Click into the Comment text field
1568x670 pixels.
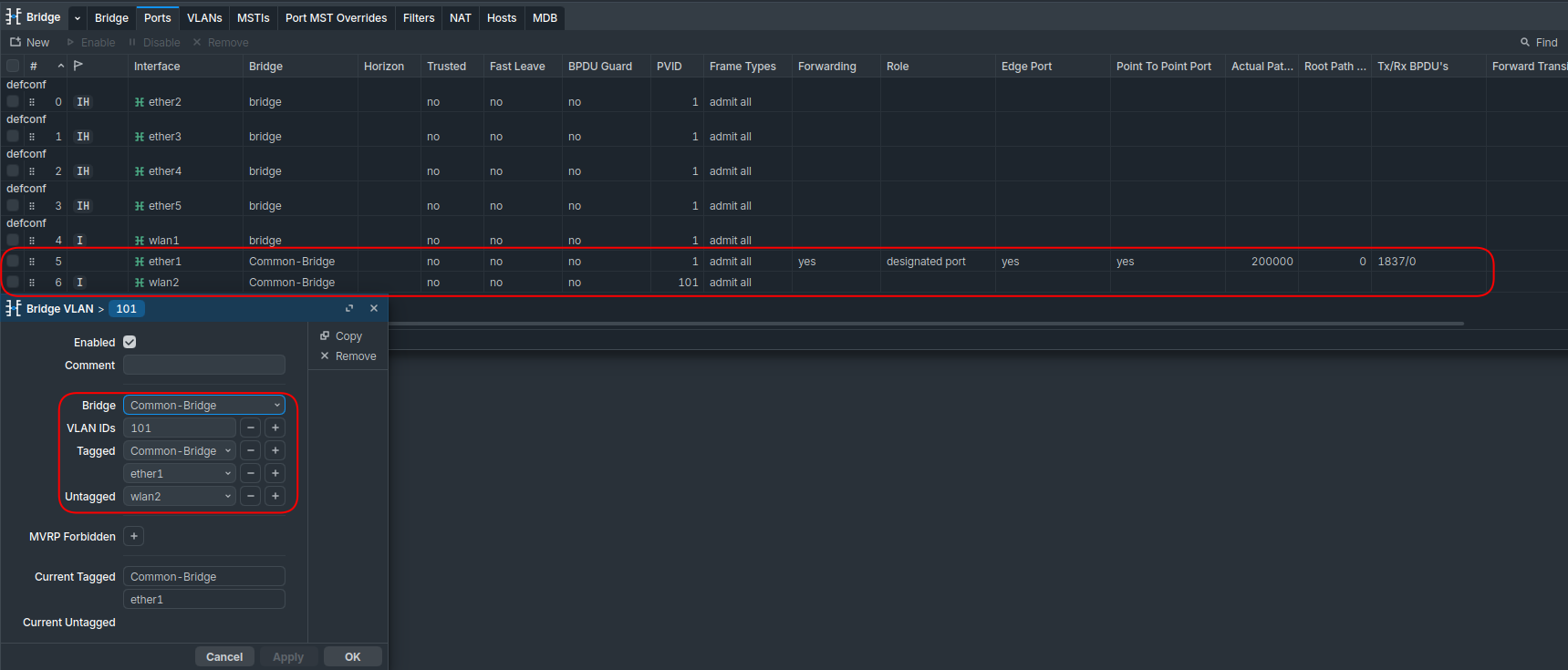[203, 365]
